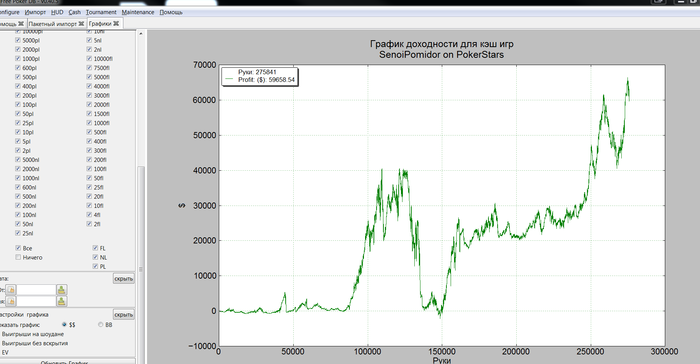Open the date picker for the start date
The image size is (700, 364).
pos(11,290)
